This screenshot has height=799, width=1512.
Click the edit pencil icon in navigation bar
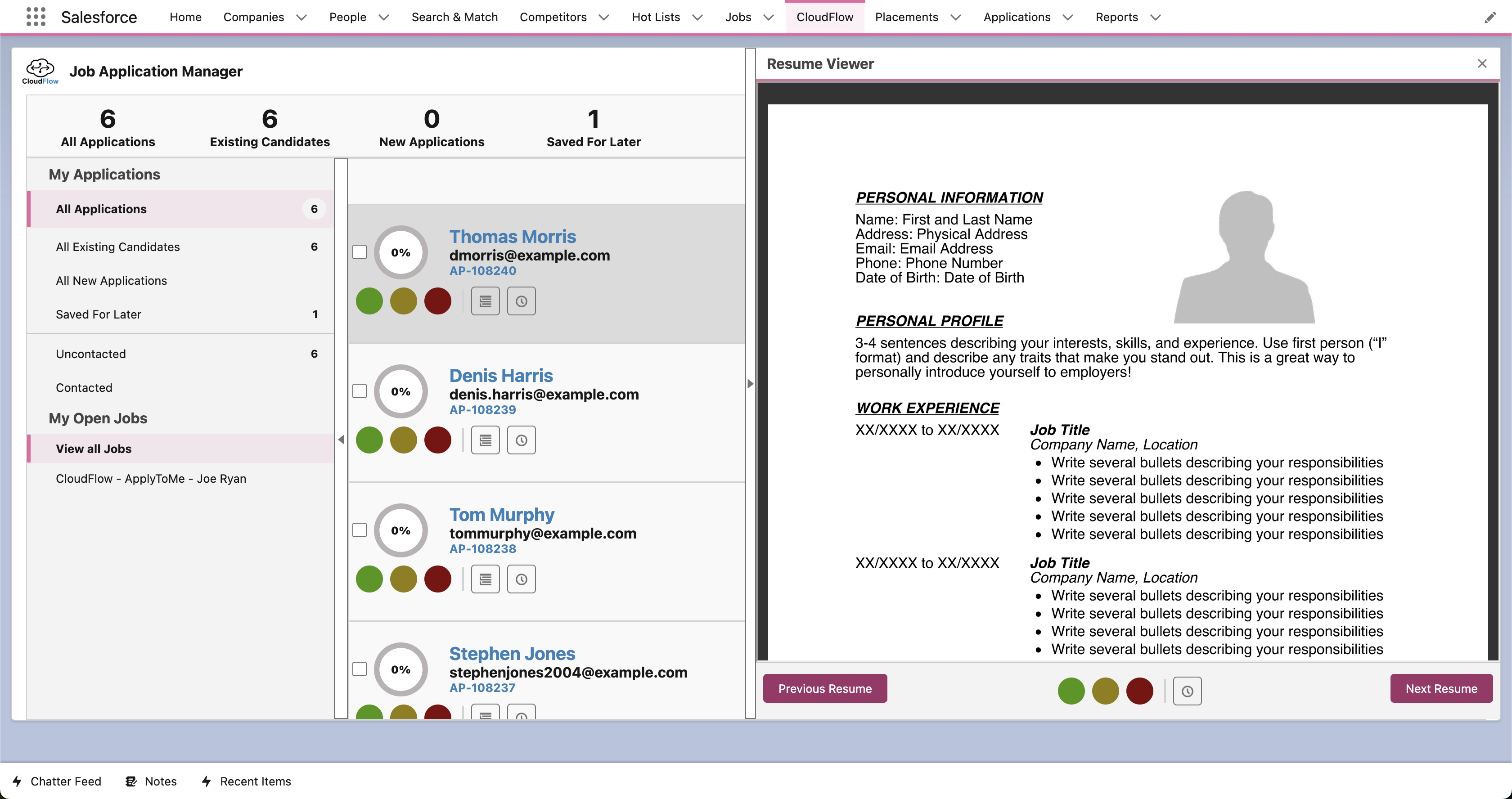[1489, 18]
